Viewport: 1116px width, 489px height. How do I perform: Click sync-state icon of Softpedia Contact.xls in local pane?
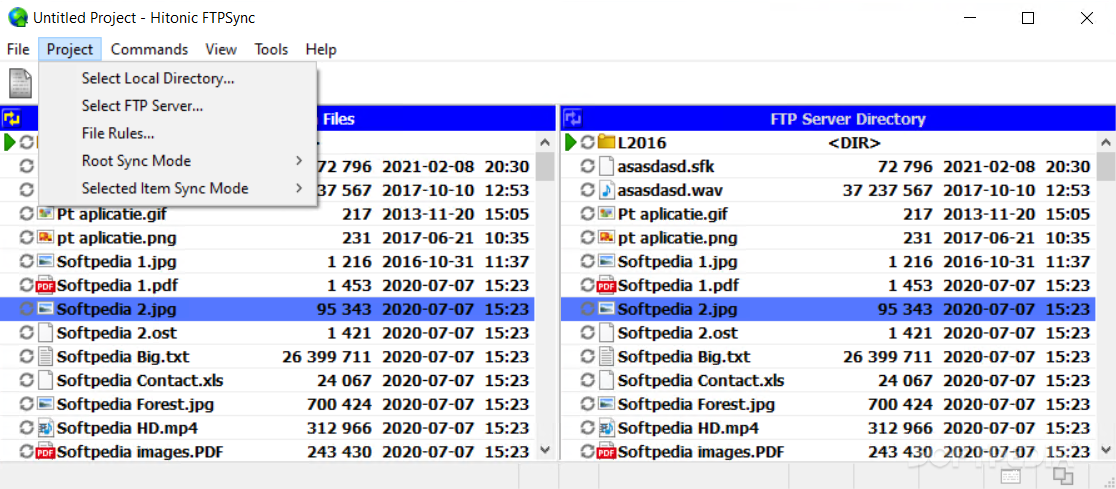click(x=27, y=380)
